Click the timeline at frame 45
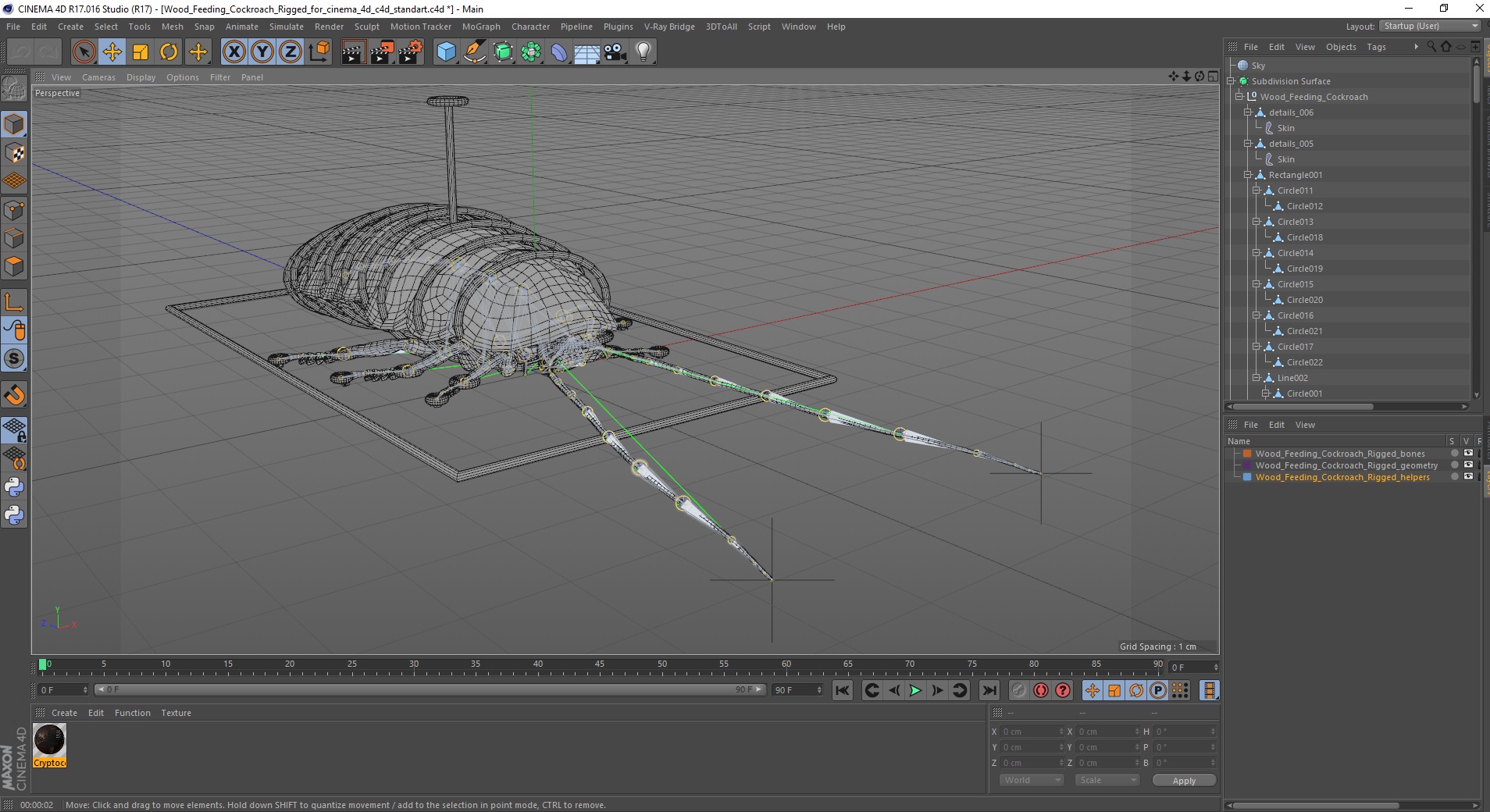The height and width of the screenshot is (812, 1490). pos(600,668)
